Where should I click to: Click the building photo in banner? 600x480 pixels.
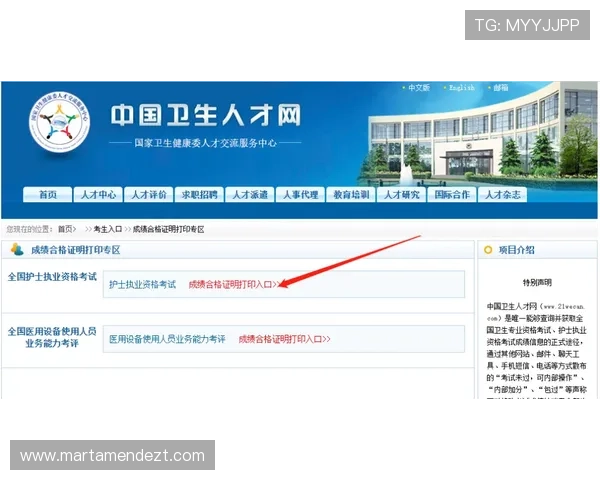coord(478,134)
